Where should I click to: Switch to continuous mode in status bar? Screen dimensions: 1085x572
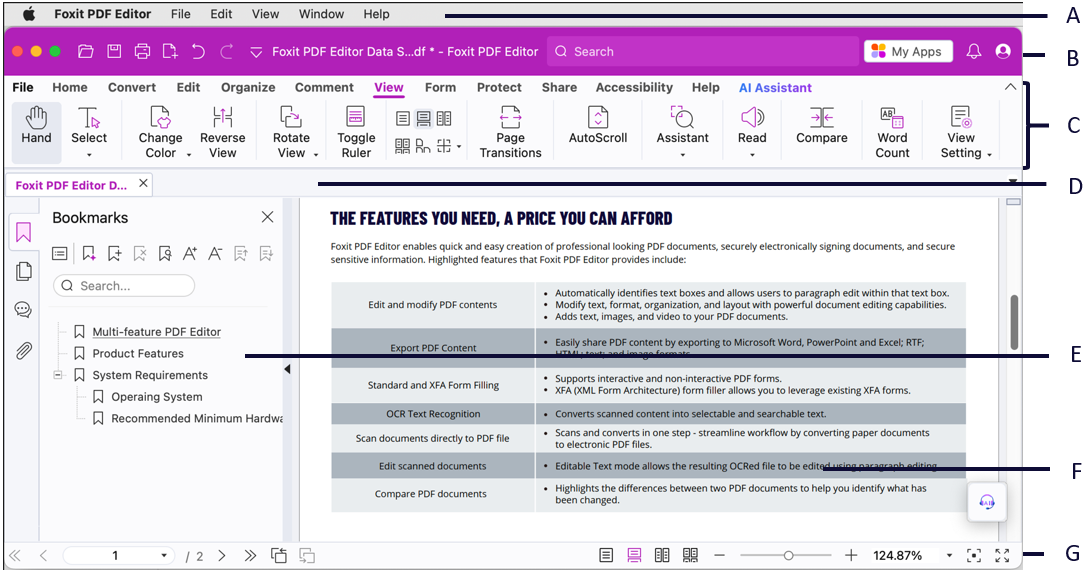point(634,555)
